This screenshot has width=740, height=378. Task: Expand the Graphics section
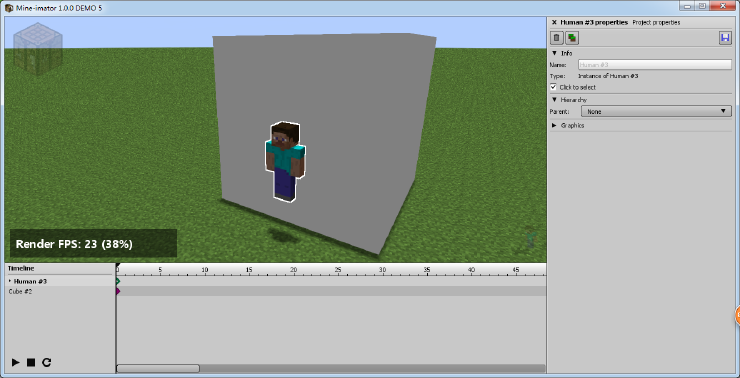click(x=554, y=126)
